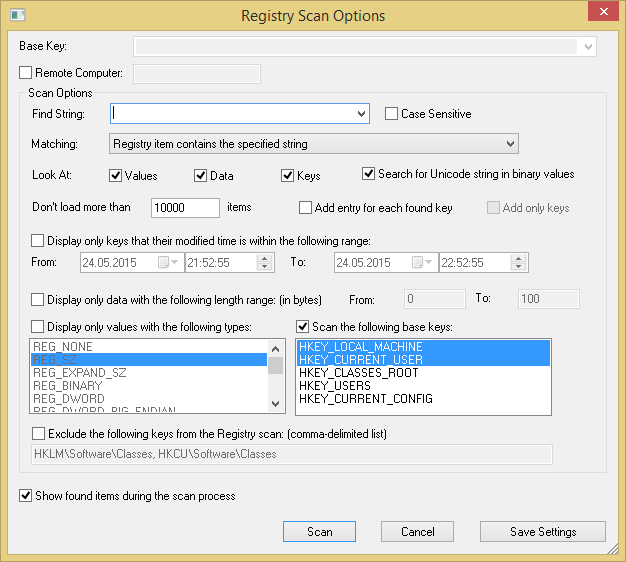Toggle Search for Unicode string in binary values
The image size is (626, 562).
click(x=368, y=174)
